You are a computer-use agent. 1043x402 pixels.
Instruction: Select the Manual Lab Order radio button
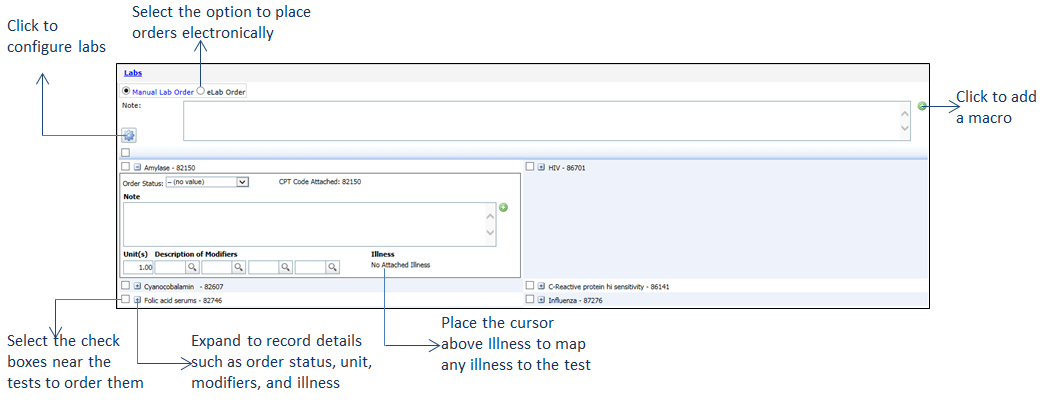pyautogui.click(x=126, y=90)
